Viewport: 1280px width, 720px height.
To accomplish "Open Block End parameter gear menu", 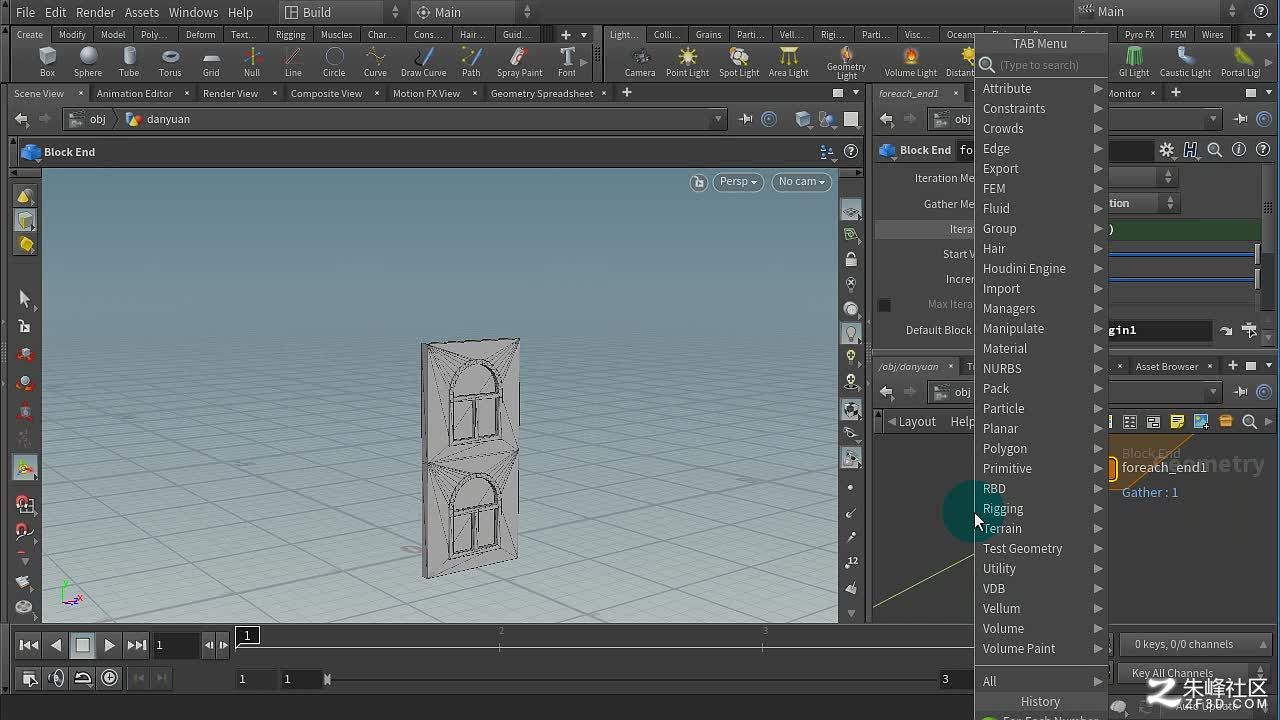I will click(1167, 150).
